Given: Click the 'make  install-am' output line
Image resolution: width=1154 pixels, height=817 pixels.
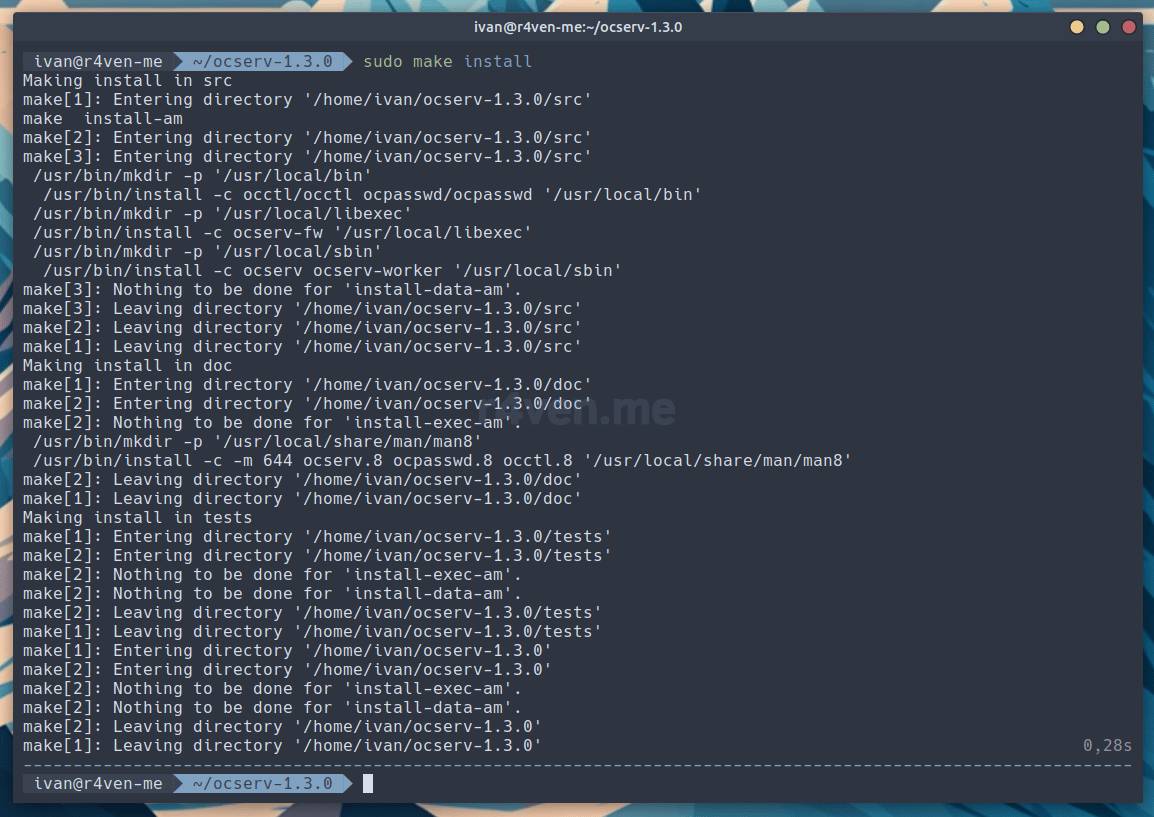Looking at the screenshot, I should [102, 119].
